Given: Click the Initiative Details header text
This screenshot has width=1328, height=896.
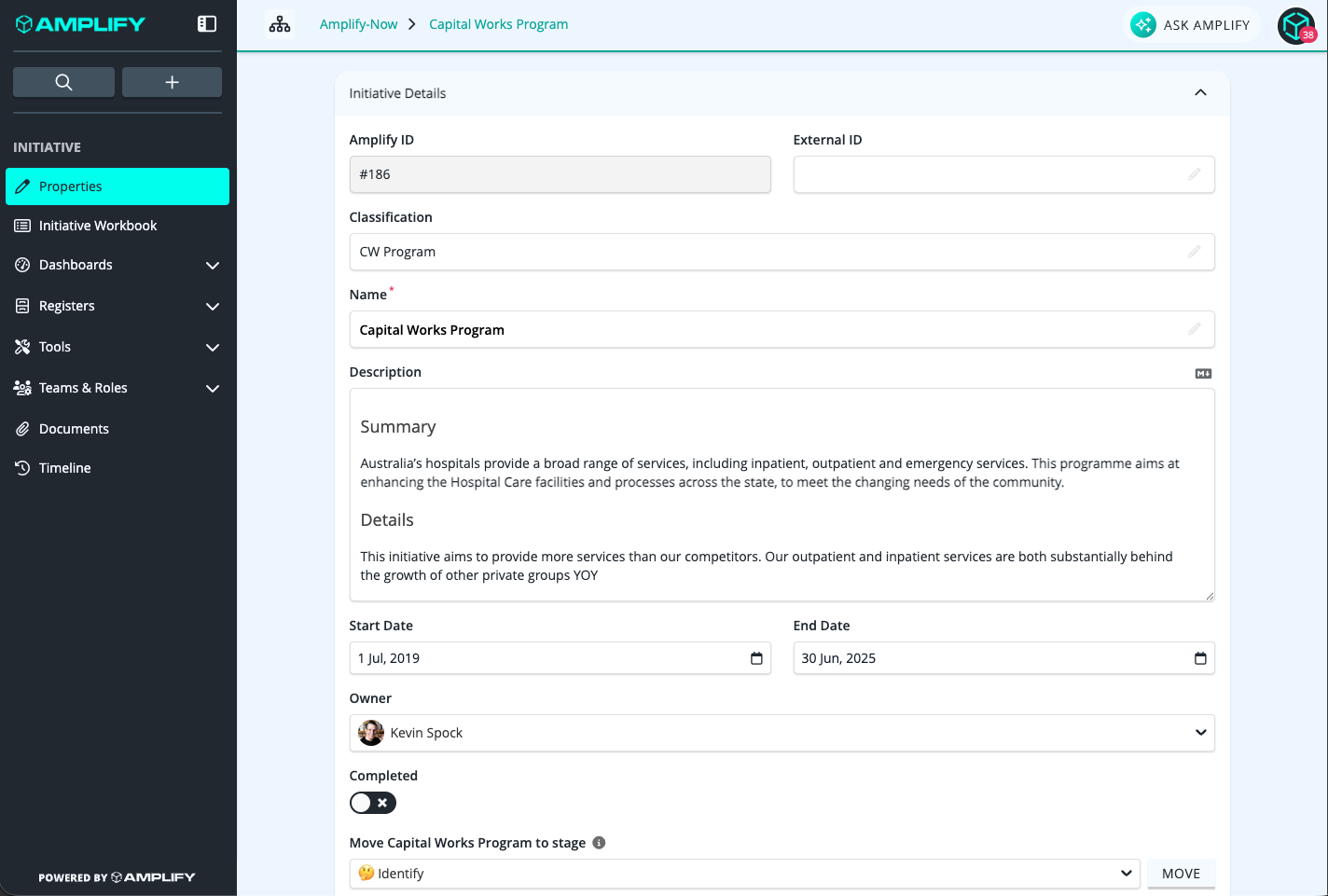Looking at the screenshot, I should pos(397,93).
